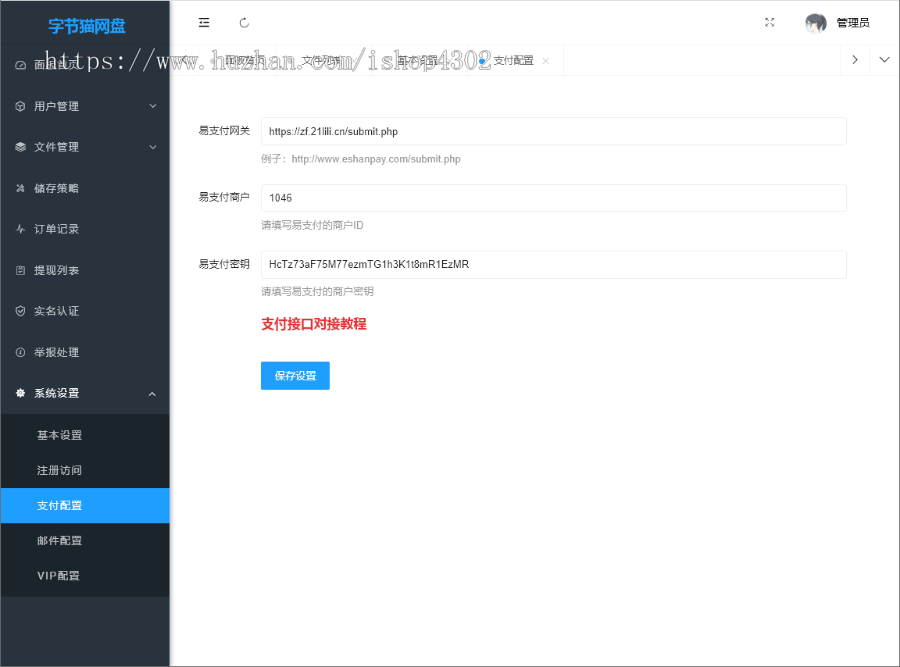Click the admin avatar picture
This screenshot has height=667, width=900.
tap(816, 23)
